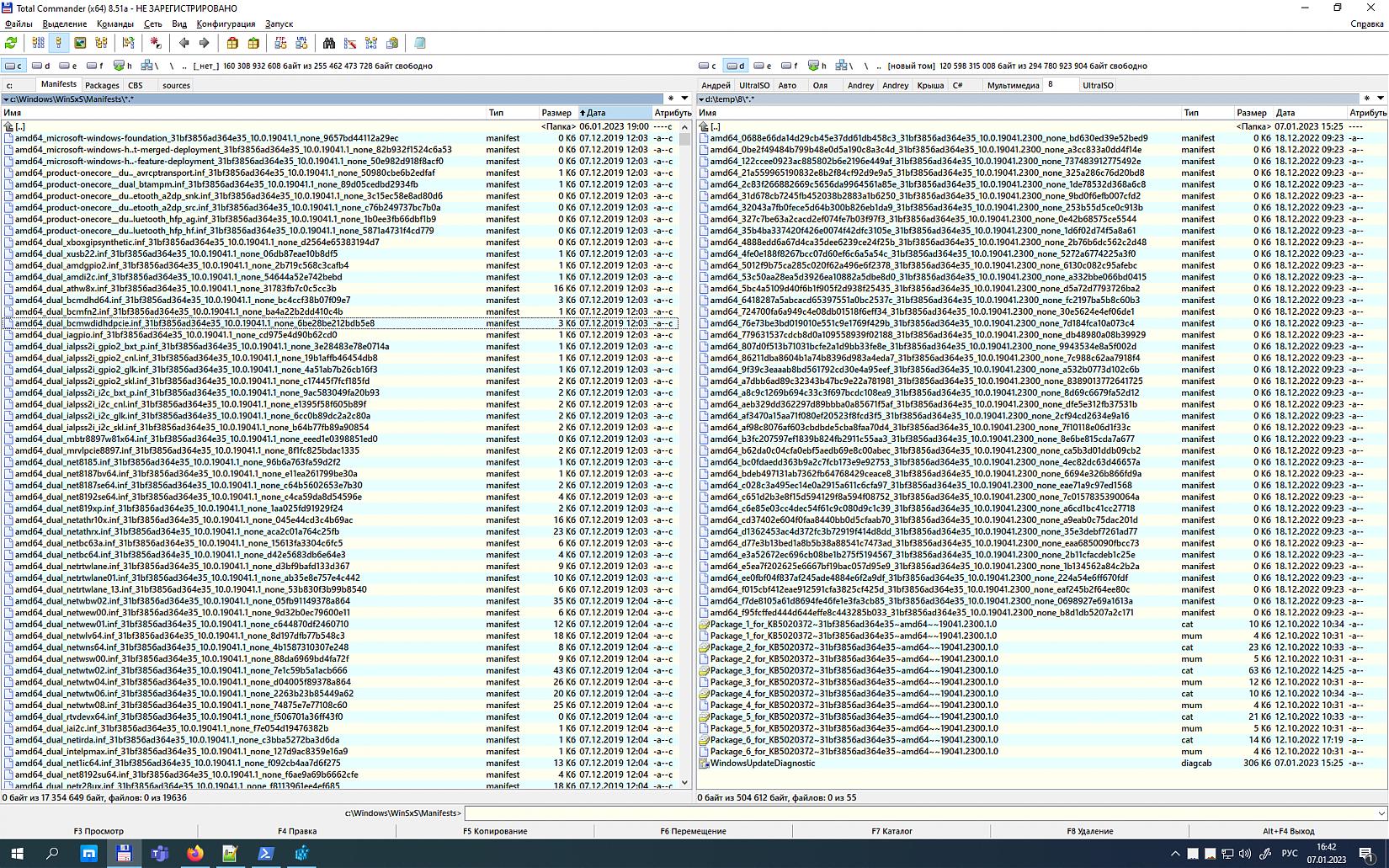Switch left panel to drive e
The image size is (1389, 868).
point(68,66)
